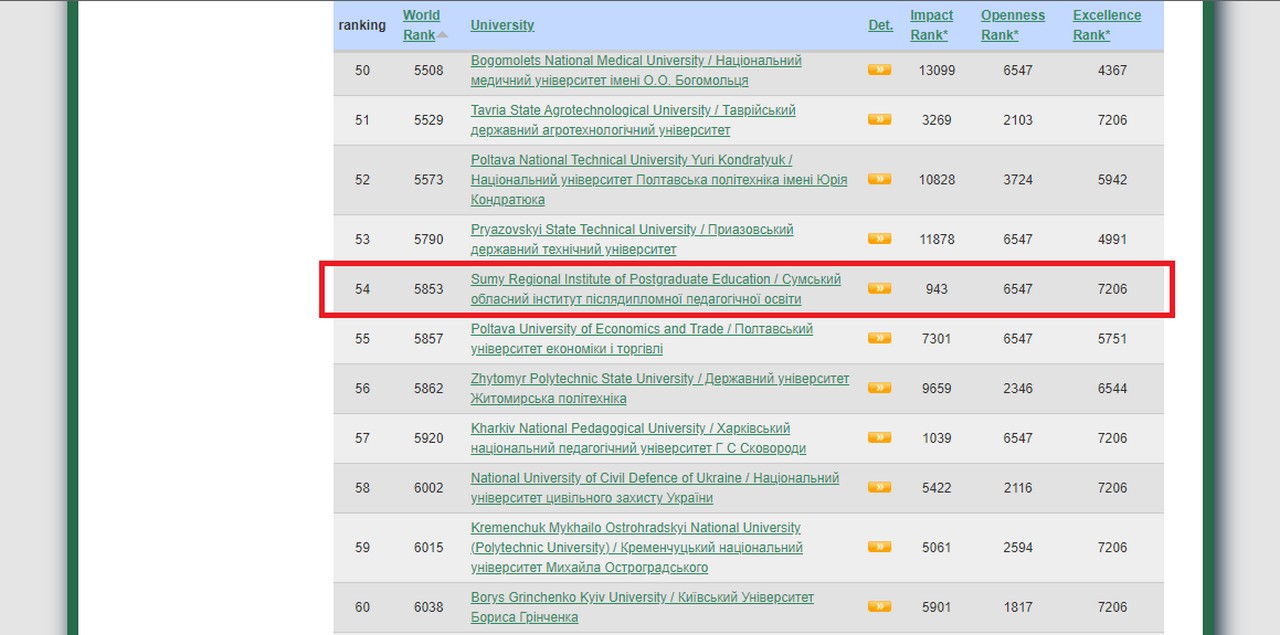Select openness rank value 2103
1280x635 pixels.
click(x=1018, y=120)
